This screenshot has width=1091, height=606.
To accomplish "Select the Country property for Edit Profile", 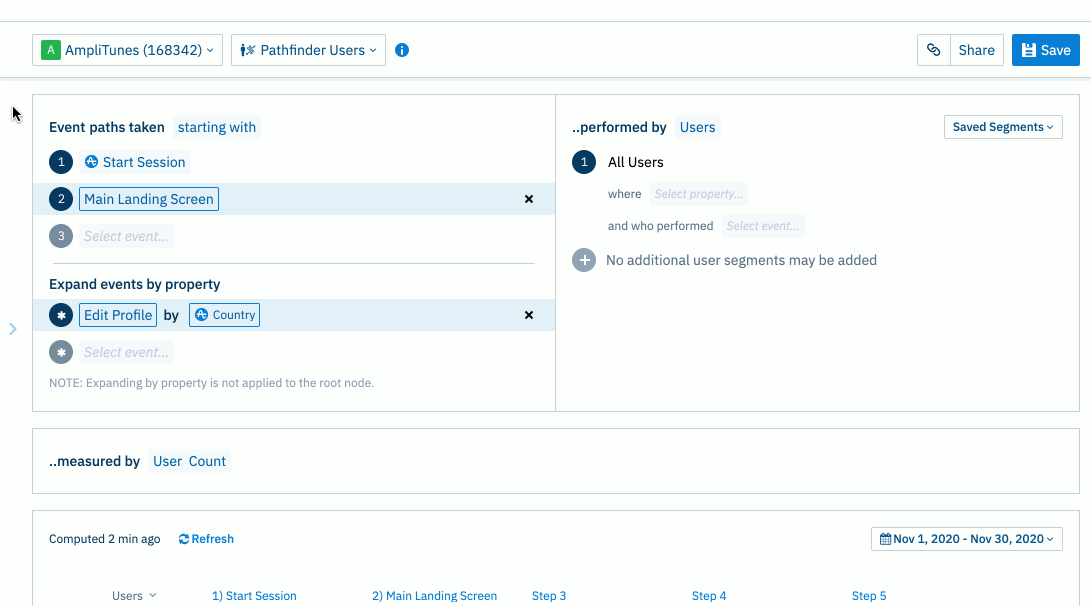I will pos(224,315).
